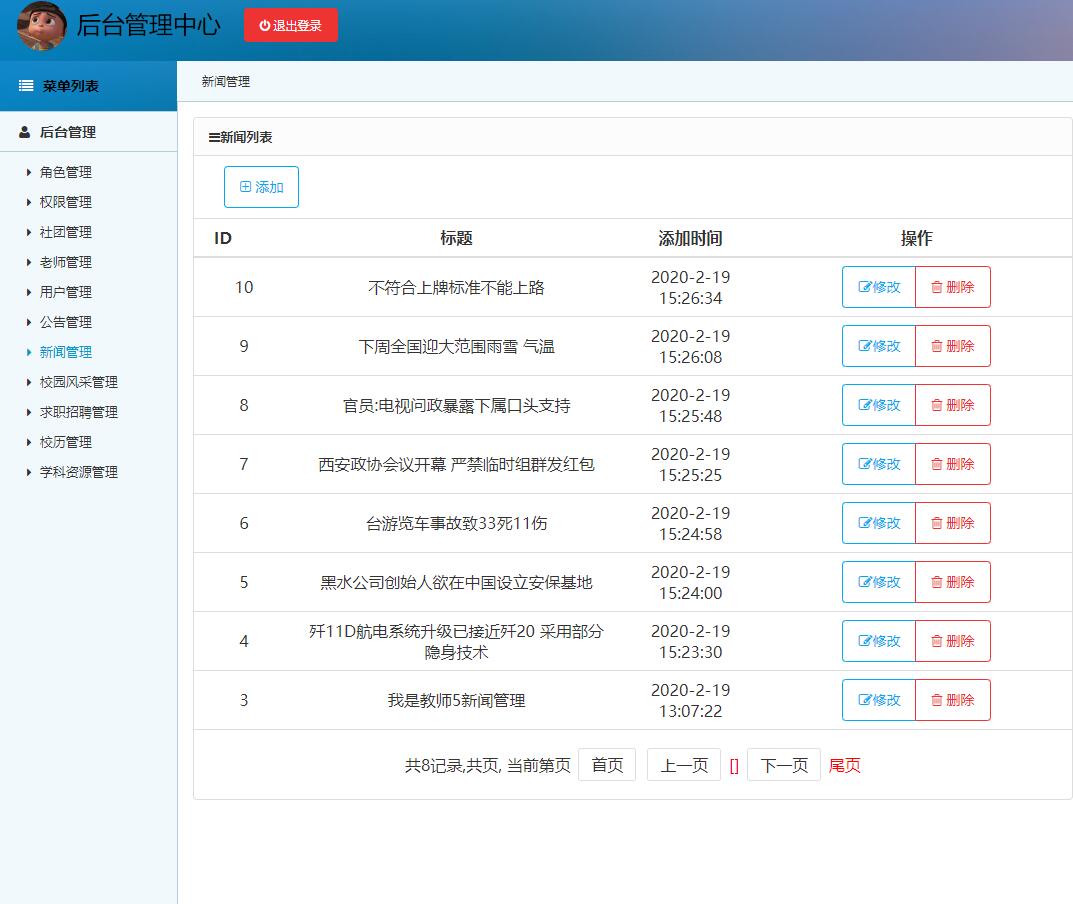Click the 首页 pagination button
The width and height of the screenshot is (1073, 904).
[607, 764]
